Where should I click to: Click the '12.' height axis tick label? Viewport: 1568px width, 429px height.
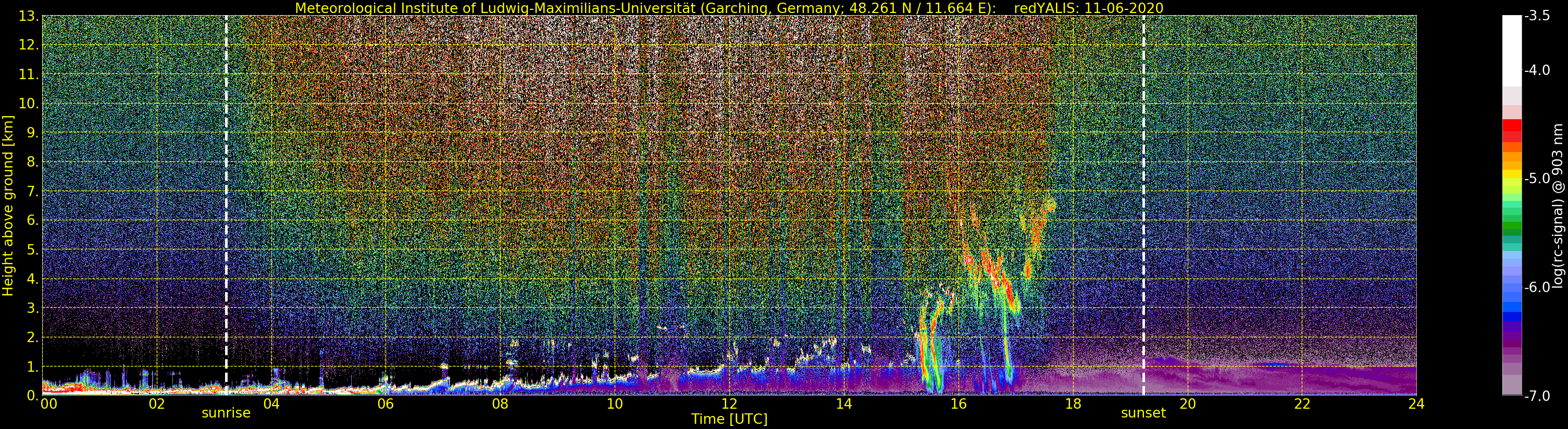point(29,45)
